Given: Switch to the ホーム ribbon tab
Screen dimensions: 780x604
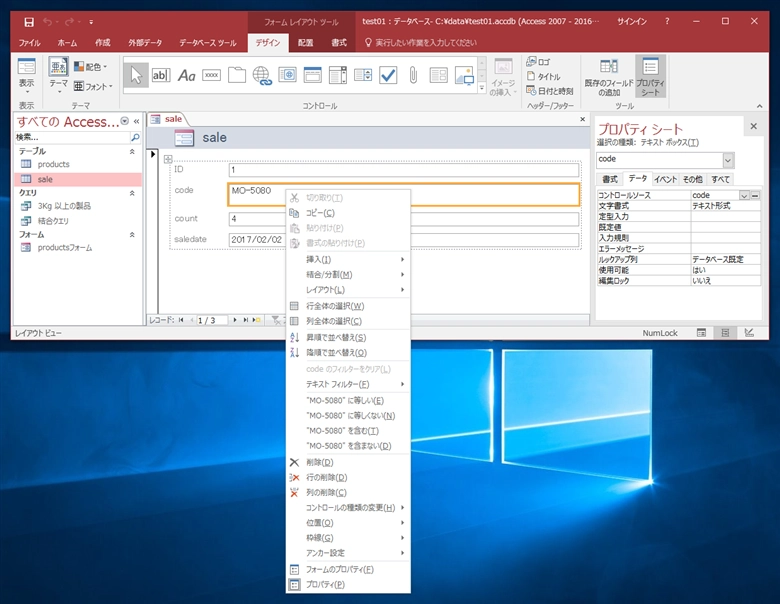Looking at the screenshot, I should point(67,43).
